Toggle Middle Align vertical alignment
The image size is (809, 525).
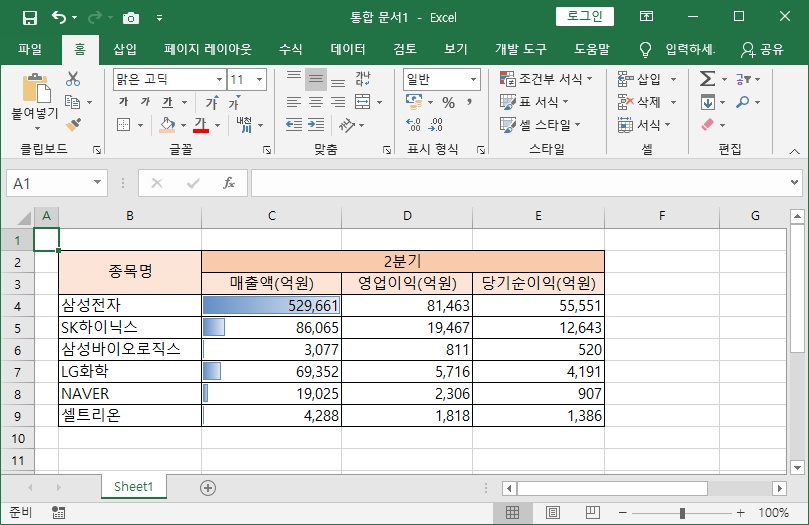point(316,79)
